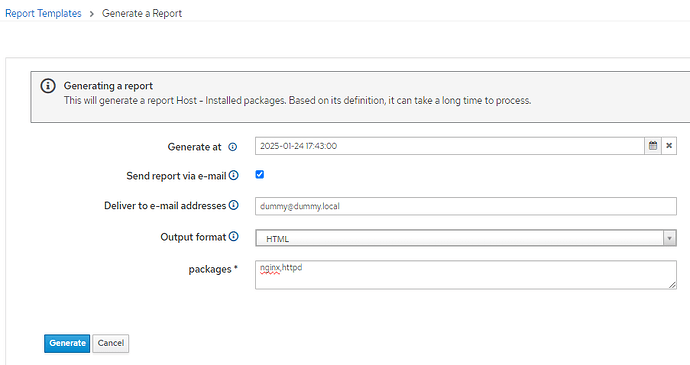Go to Report Templates breadcrumb
This screenshot has width=690, height=365.
(43, 13)
